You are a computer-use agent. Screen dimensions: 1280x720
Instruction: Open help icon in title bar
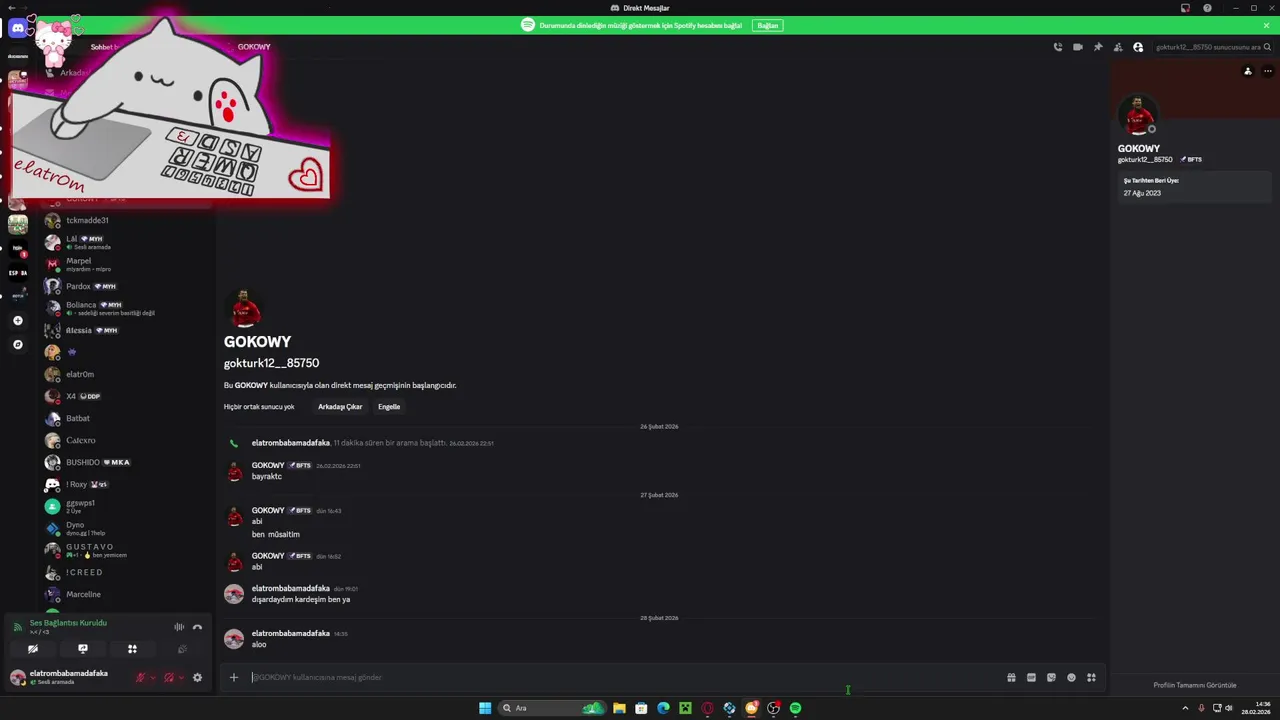[x=1208, y=8]
